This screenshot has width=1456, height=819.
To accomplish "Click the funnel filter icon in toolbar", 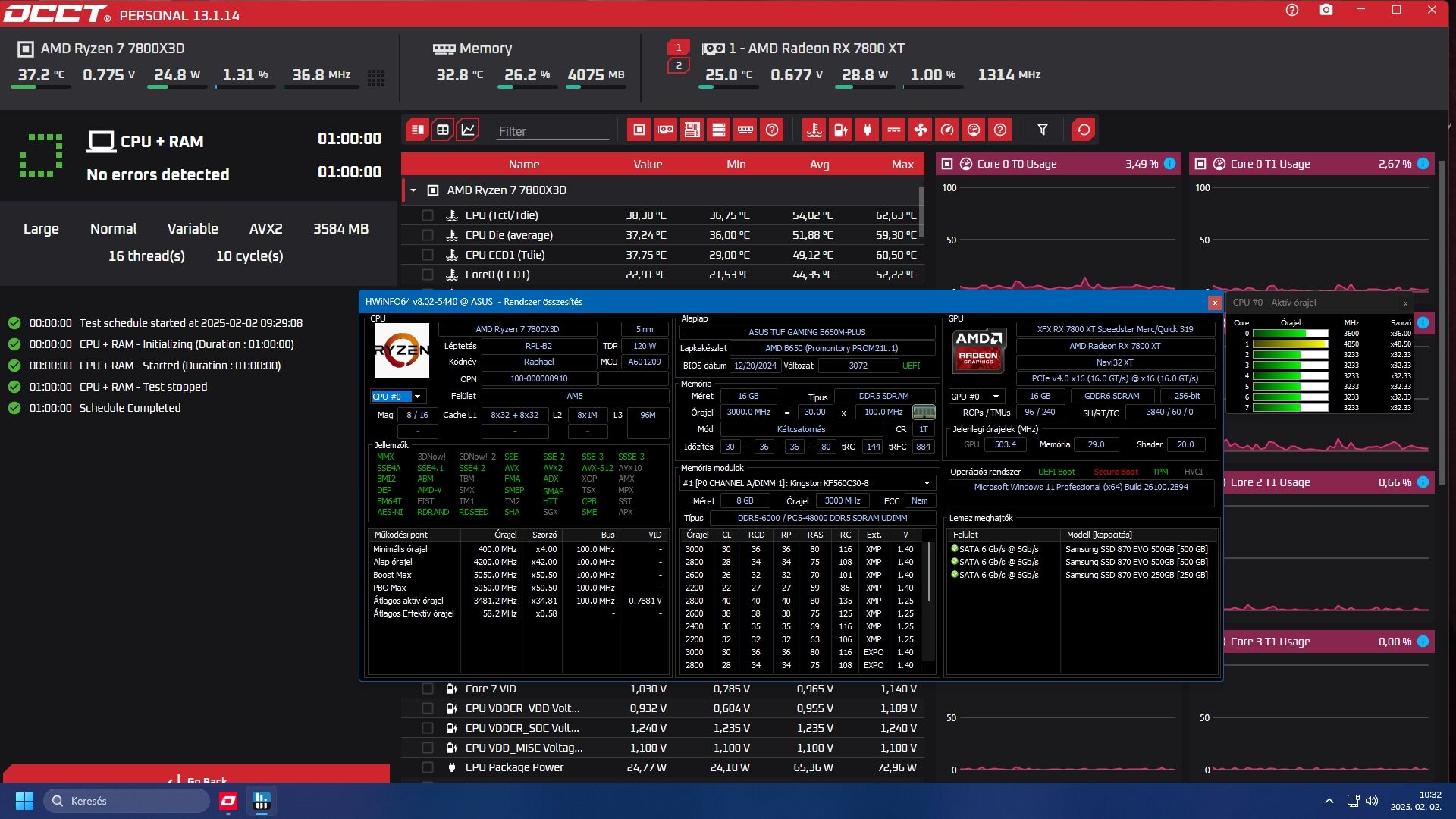I will pos(1043,130).
